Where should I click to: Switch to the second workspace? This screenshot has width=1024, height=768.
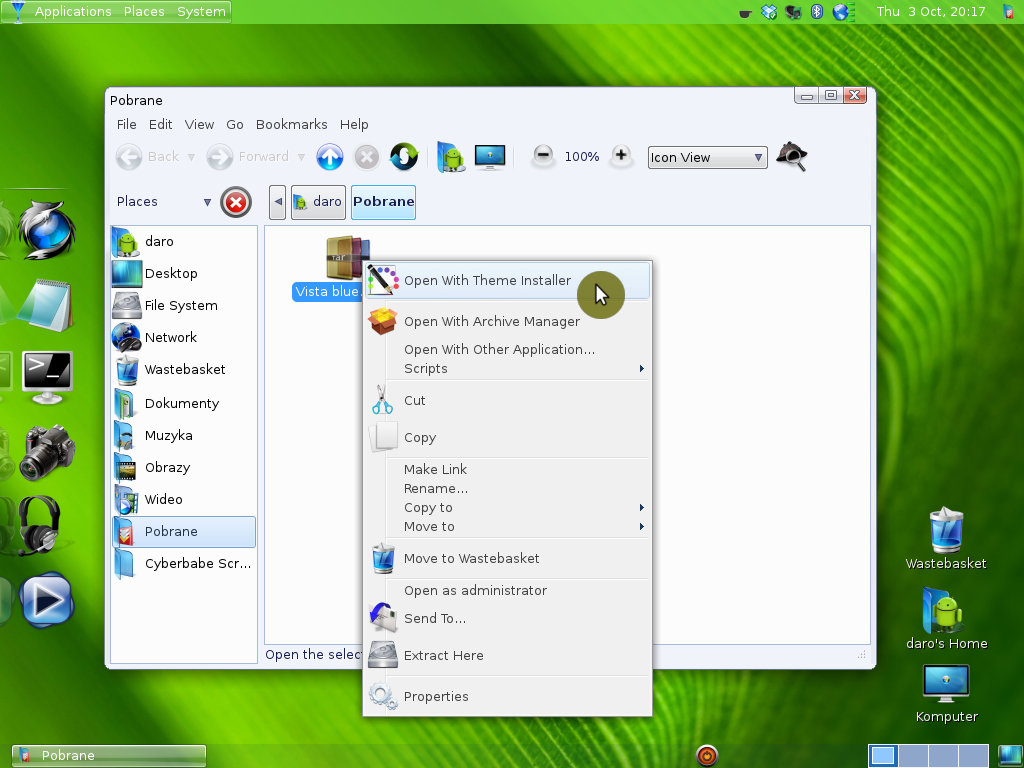tap(914, 755)
